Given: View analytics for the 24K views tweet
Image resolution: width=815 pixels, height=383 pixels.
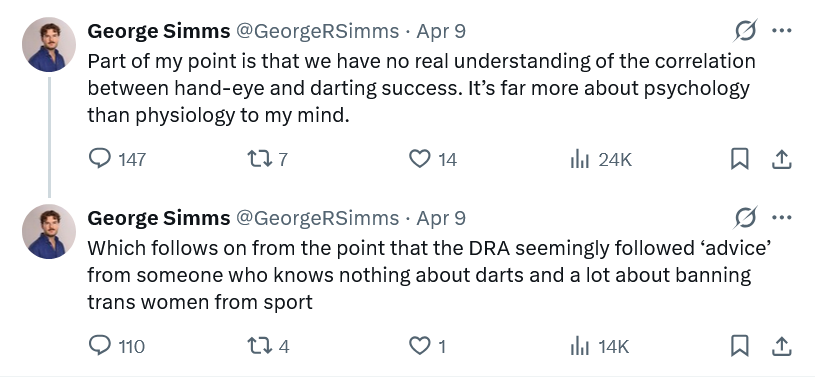Looking at the screenshot, I should pyautogui.click(x=601, y=159).
